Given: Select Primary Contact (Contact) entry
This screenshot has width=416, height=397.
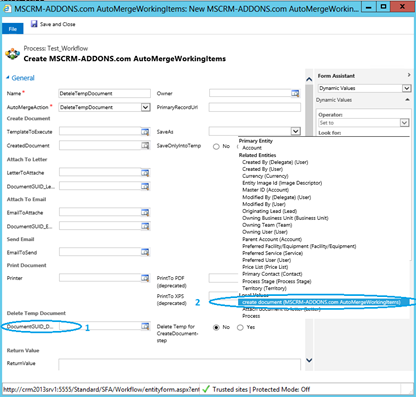Looking at the screenshot, I should pos(272,274).
